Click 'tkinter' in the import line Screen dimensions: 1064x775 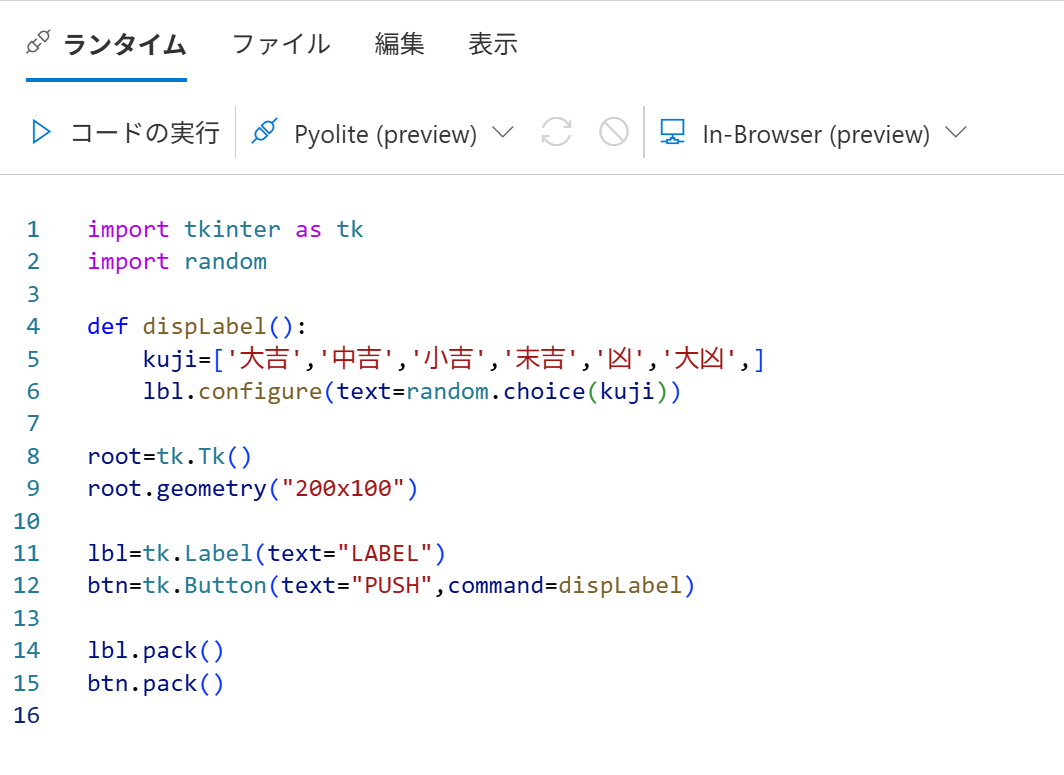(232, 229)
